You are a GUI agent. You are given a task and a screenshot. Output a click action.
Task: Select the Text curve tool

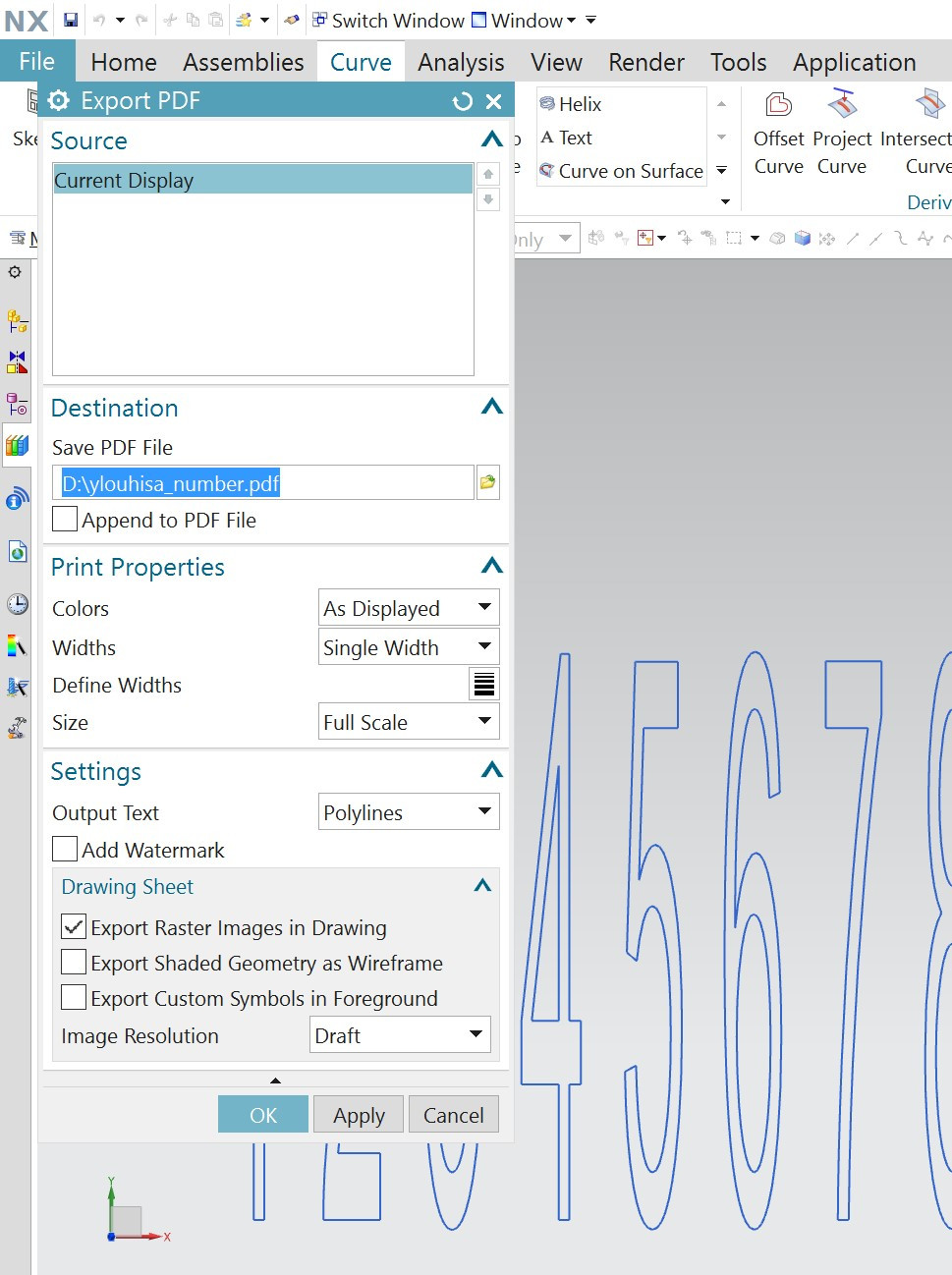(x=567, y=138)
